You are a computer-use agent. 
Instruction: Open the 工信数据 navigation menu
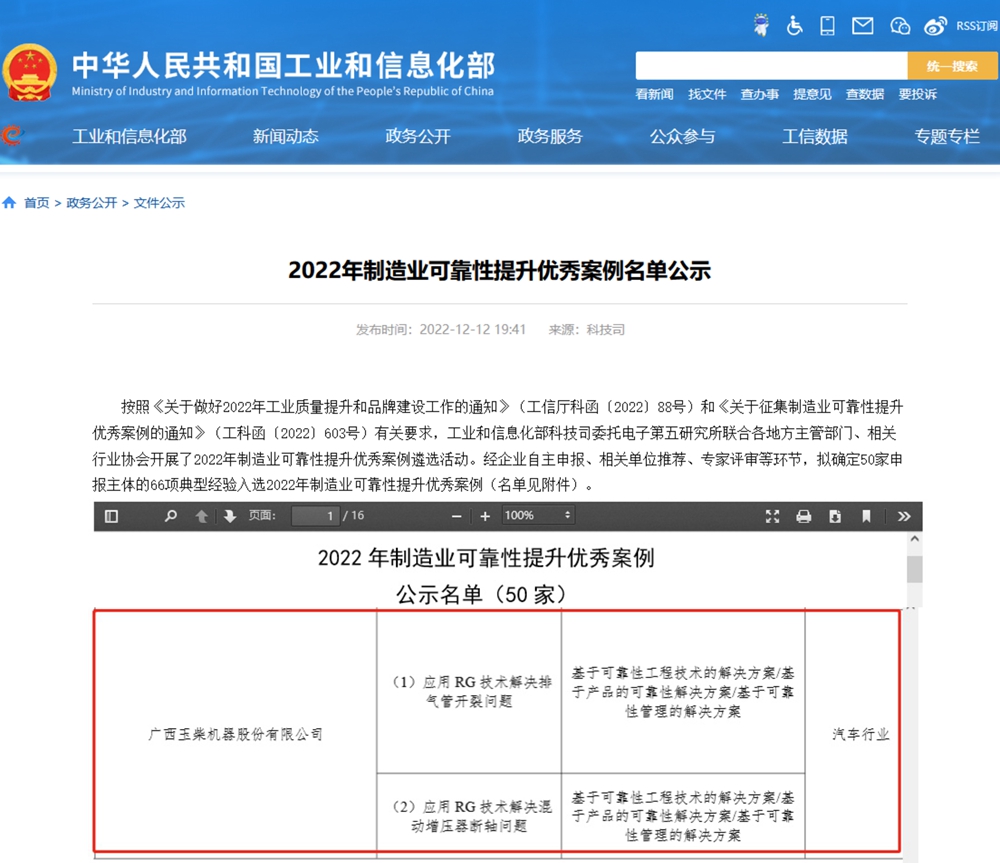click(815, 136)
